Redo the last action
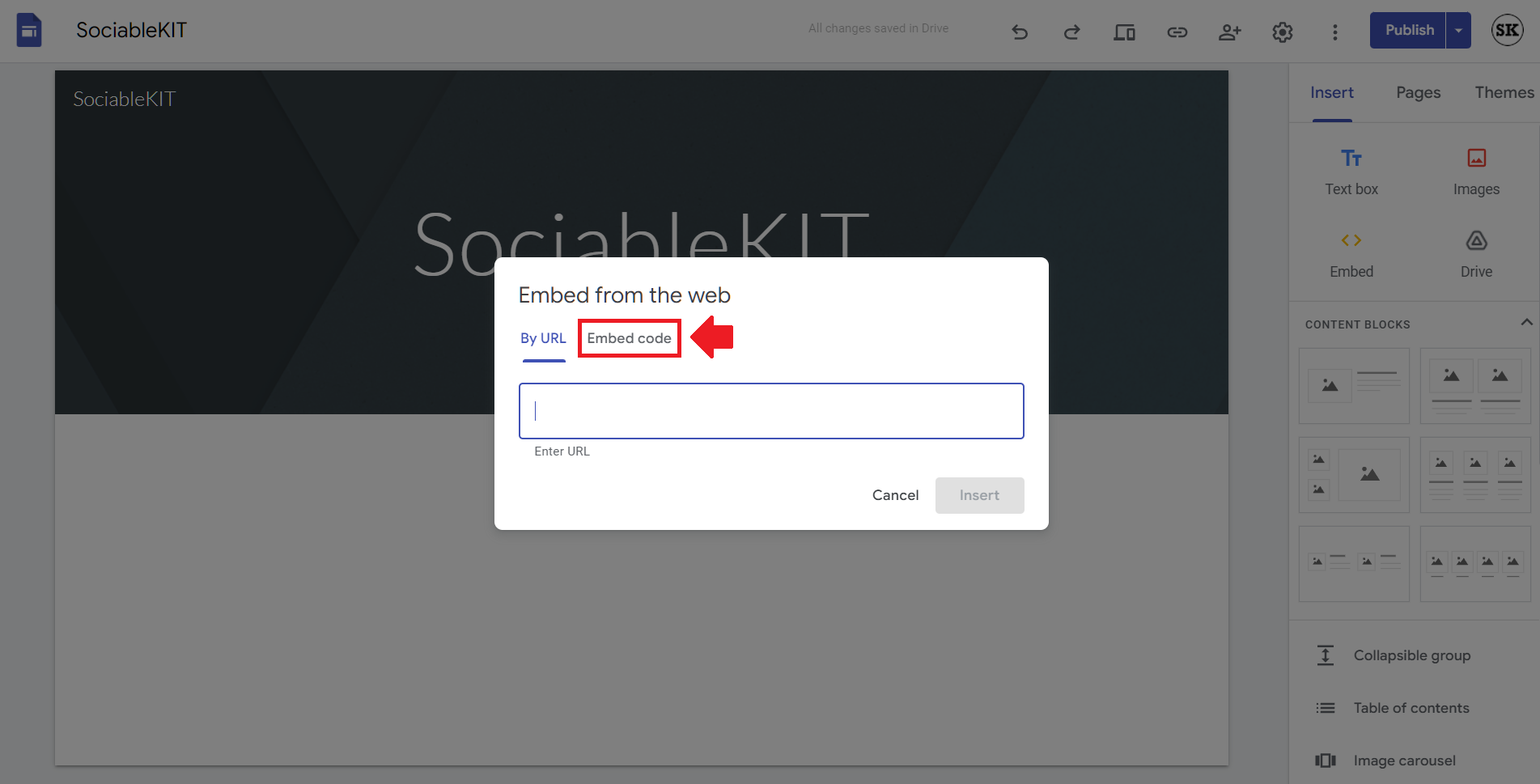 point(1072,32)
